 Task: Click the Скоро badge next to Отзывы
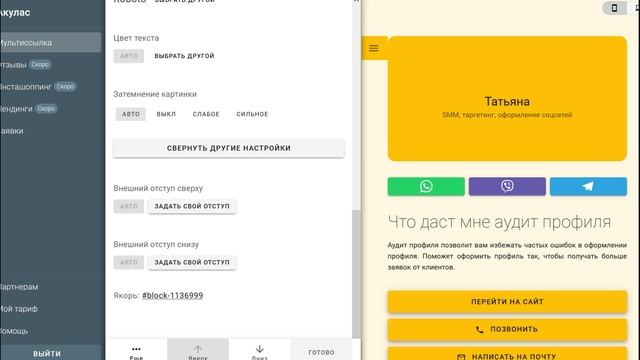coord(40,64)
